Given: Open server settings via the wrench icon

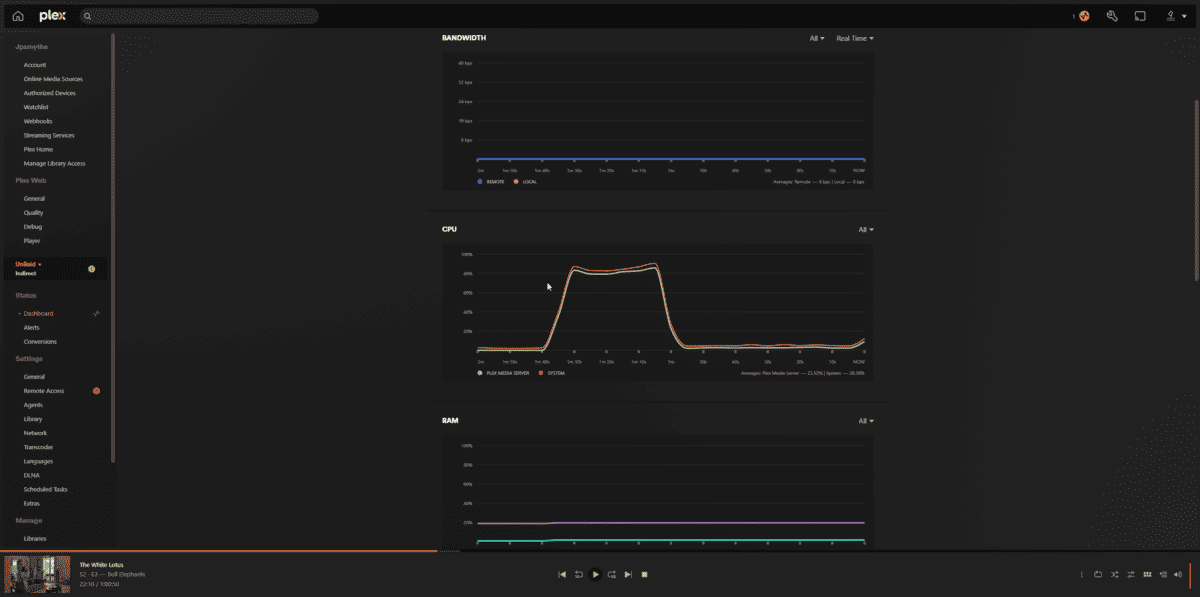Looking at the screenshot, I should coord(1111,15).
